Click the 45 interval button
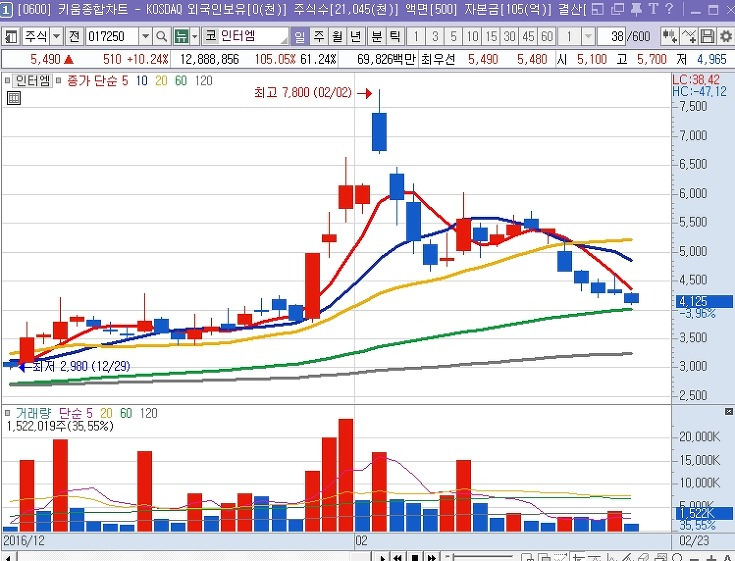The image size is (735, 561). coord(528,36)
